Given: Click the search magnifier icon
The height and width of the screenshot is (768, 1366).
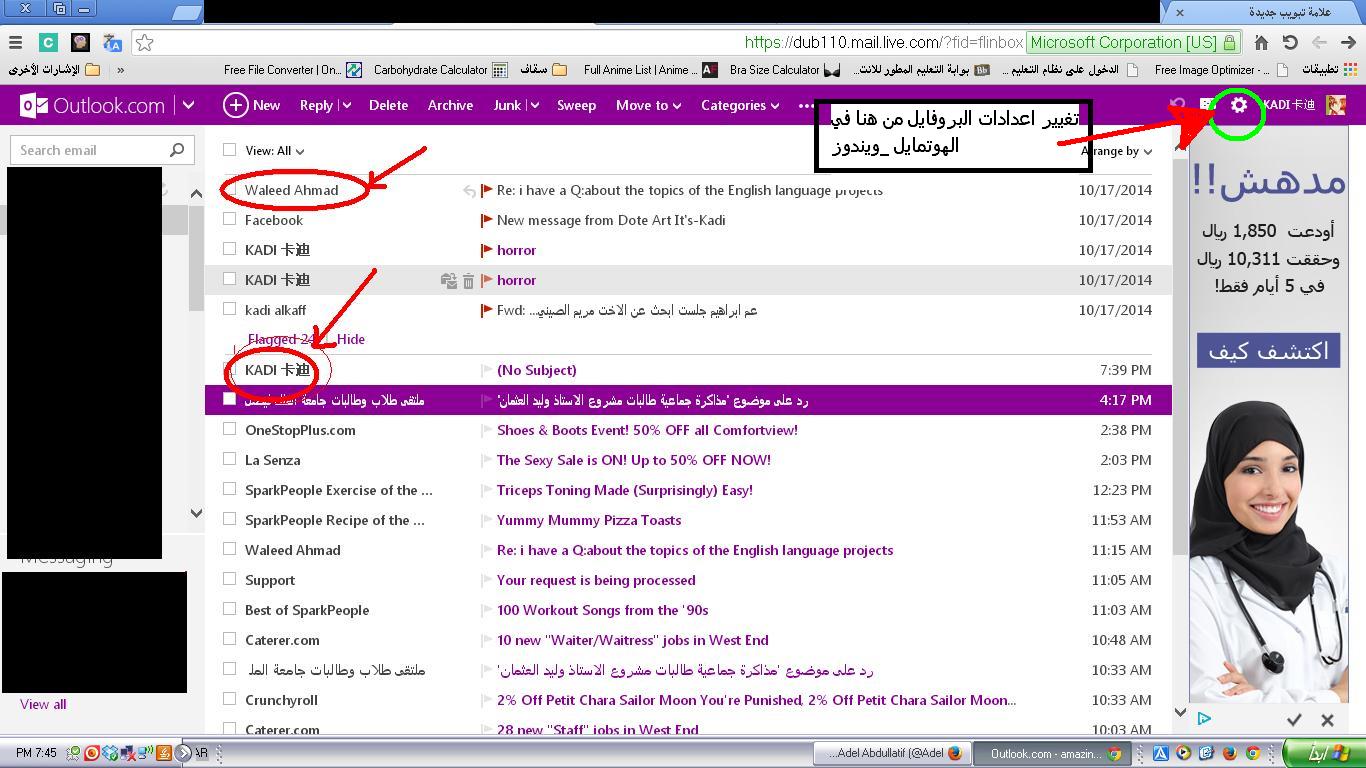Looking at the screenshot, I should (177, 150).
